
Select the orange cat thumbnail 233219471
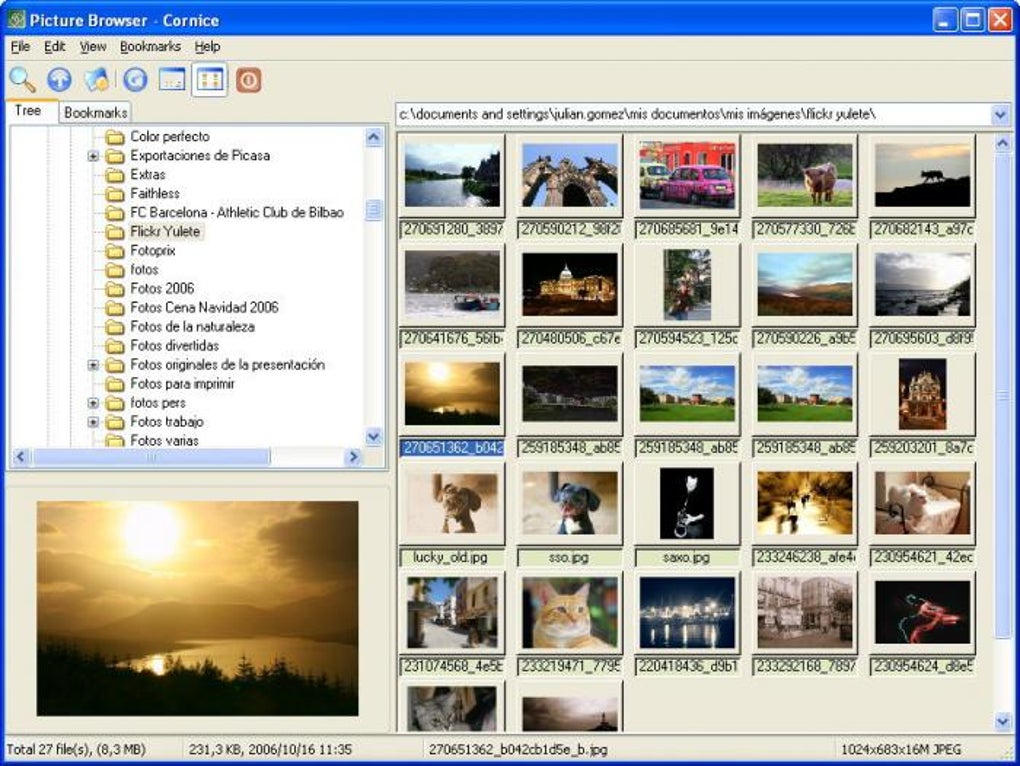pos(570,613)
